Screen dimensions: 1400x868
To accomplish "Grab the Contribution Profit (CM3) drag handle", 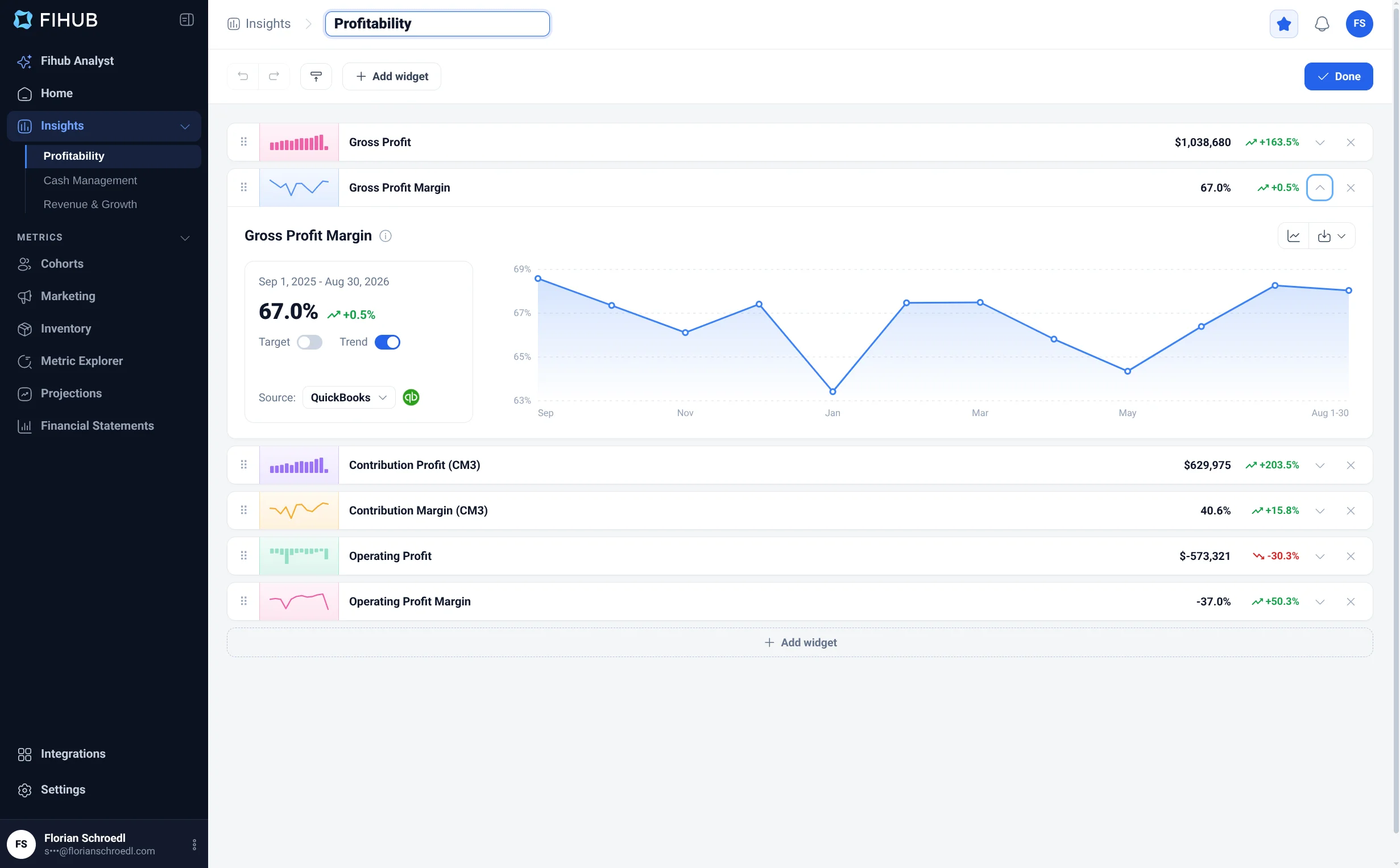I will point(243,465).
